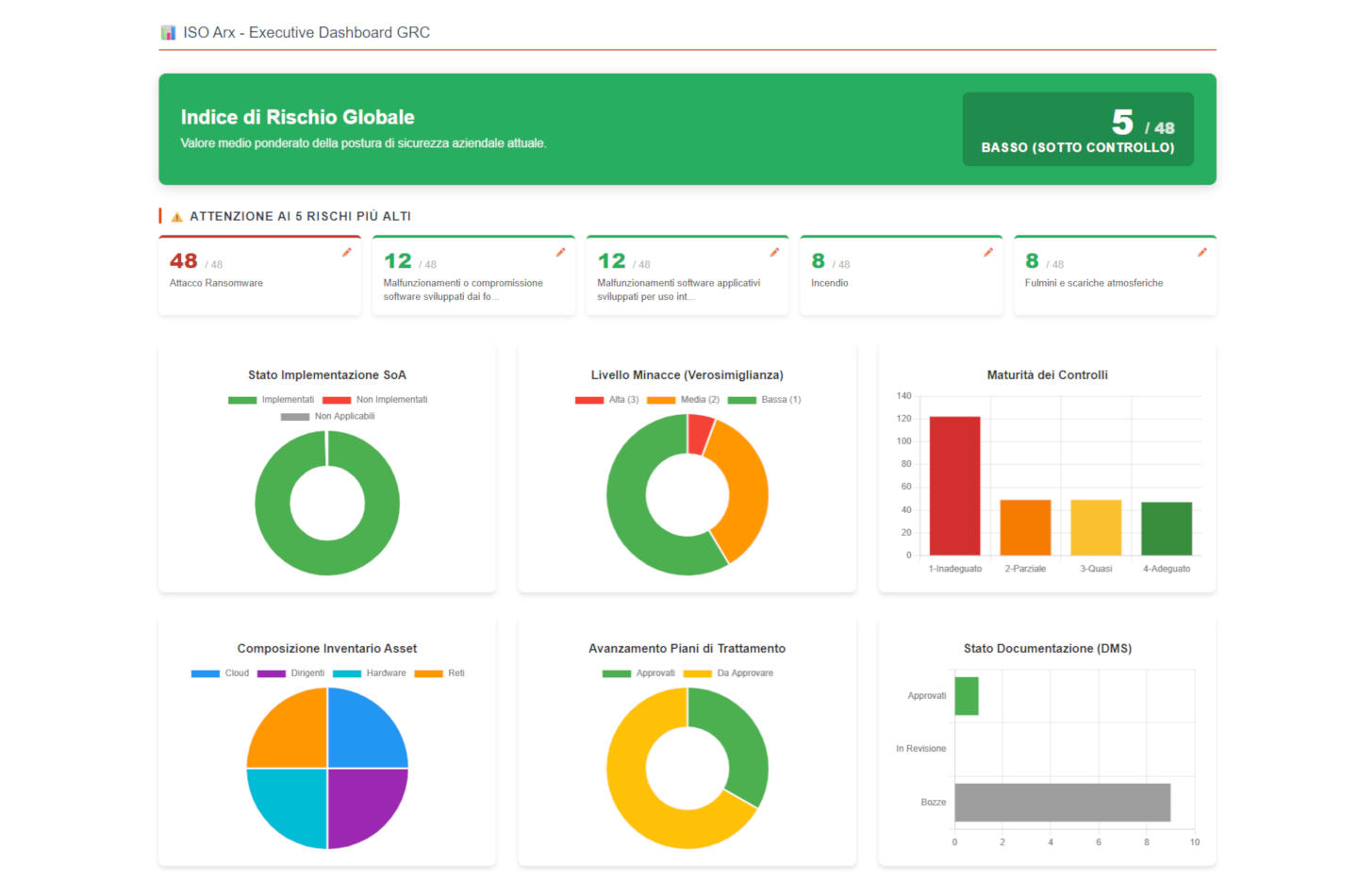1358x896 pixels.
Task: Click the dashboard chart icon beside ISO Arx title
Action: 169,33
